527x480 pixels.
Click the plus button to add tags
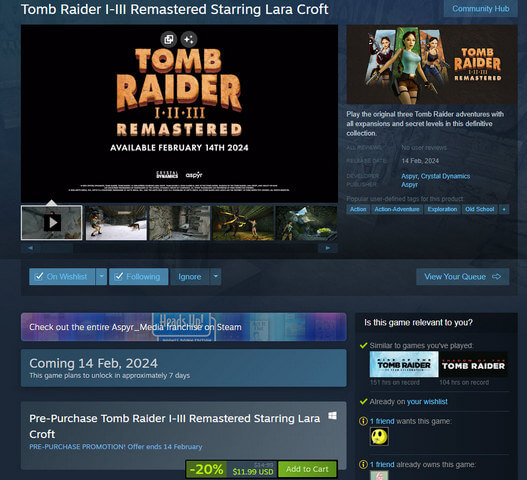[504, 209]
